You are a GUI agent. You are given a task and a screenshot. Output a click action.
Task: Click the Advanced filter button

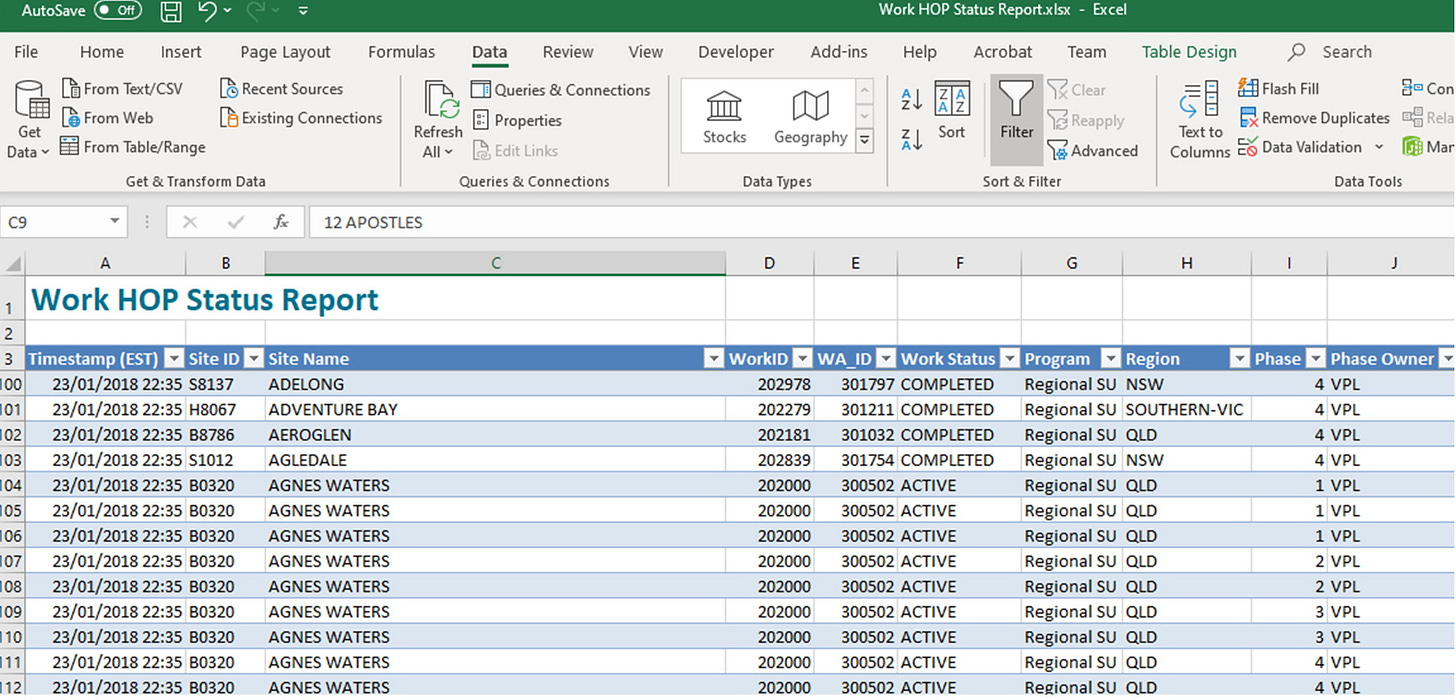point(1093,151)
